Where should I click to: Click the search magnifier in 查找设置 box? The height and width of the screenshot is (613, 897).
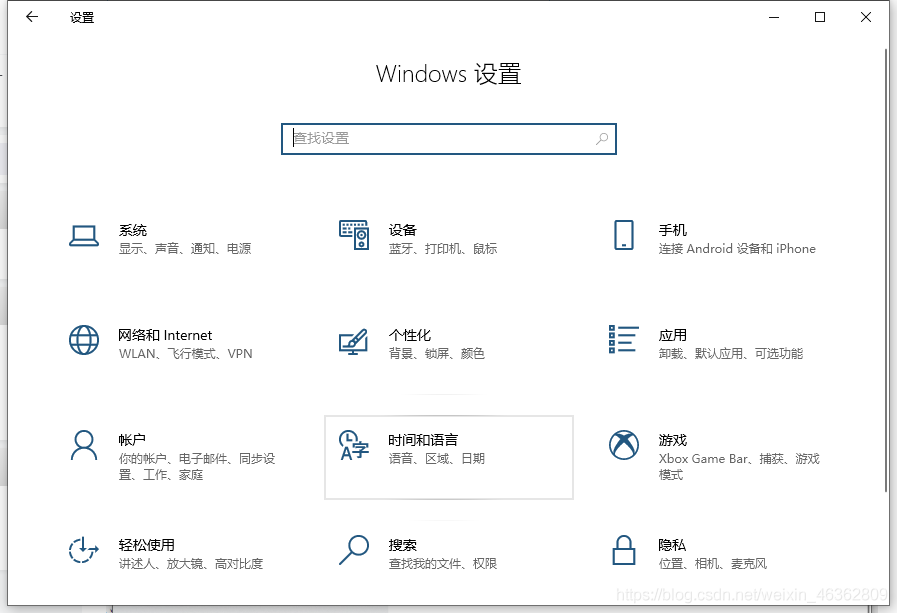(602, 138)
